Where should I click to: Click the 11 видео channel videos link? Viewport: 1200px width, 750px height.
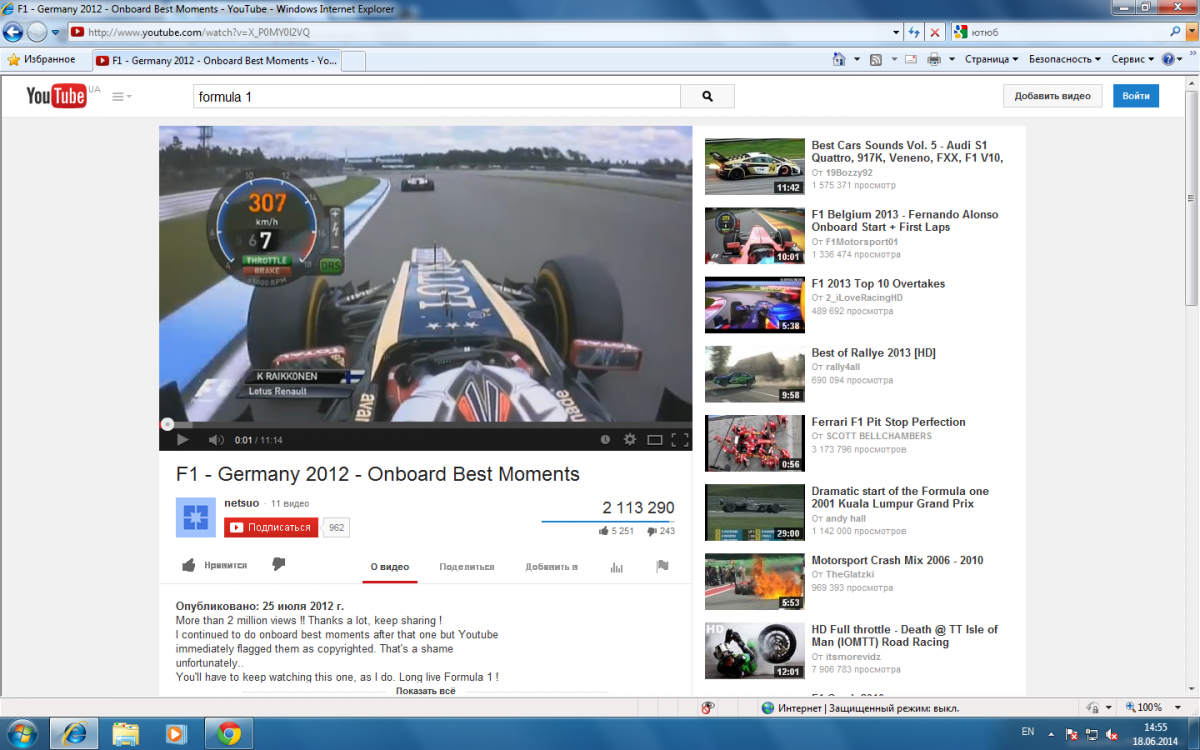290,504
